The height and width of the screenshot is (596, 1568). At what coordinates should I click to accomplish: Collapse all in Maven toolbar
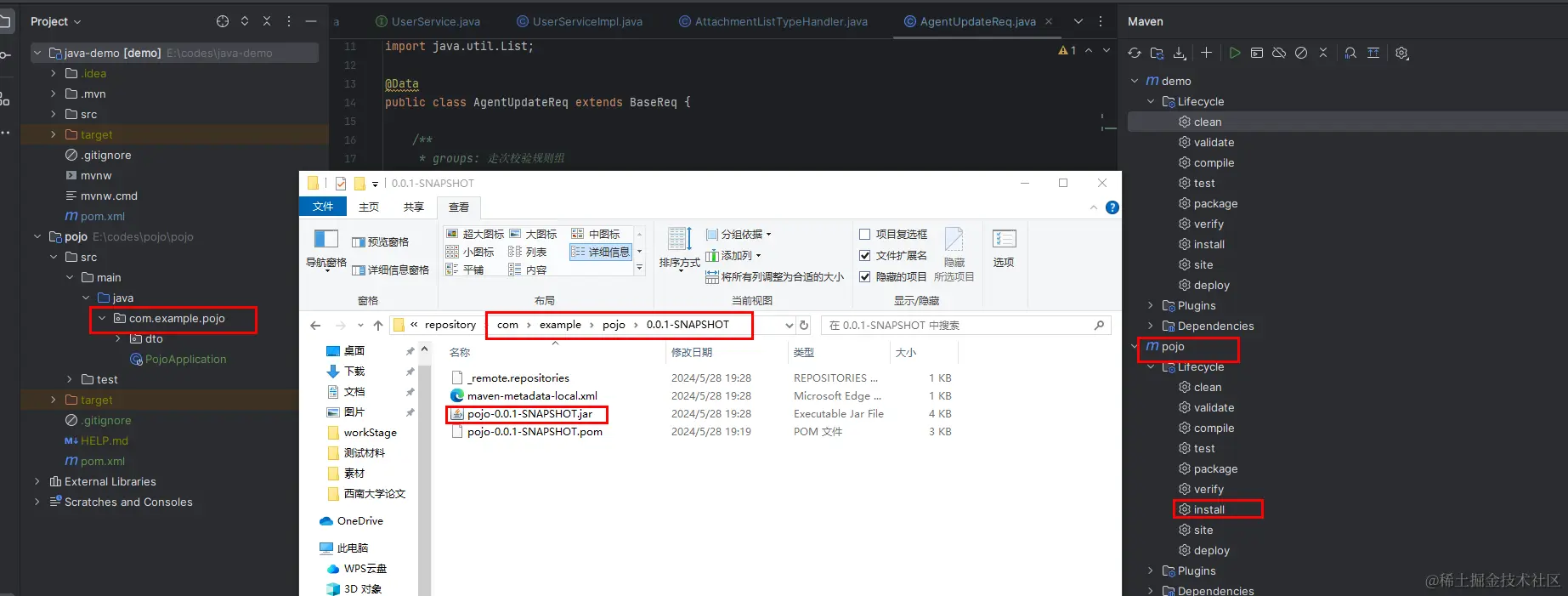coord(1323,53)
